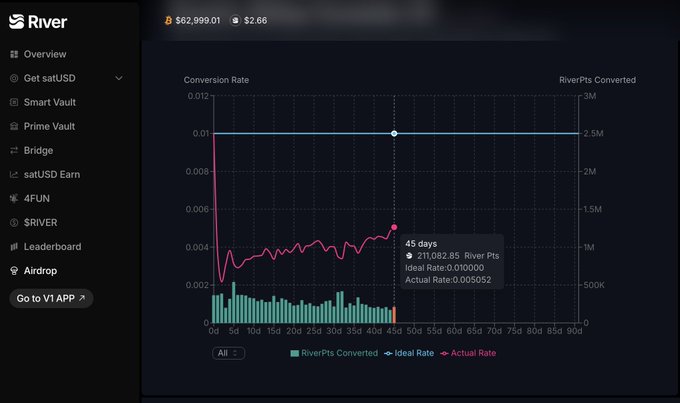680x403 pixels.
Task: Click the 2.5M right axis label
Action: click(593, 134)
